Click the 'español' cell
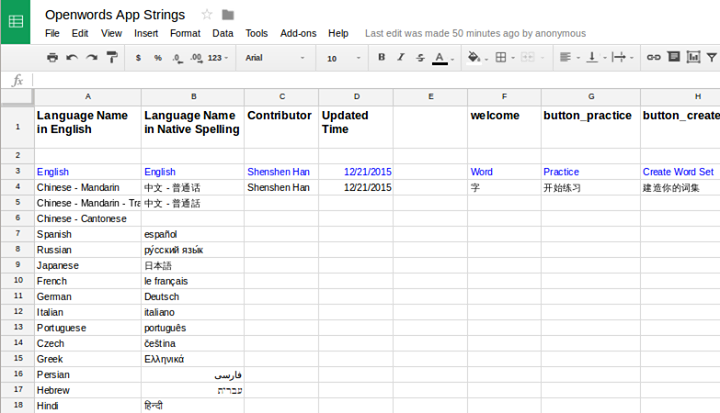 (193, 234)
